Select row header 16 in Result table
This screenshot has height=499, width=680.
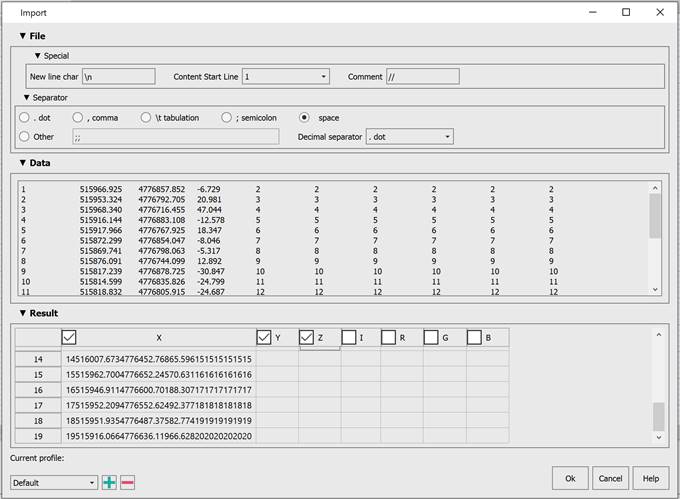pyautogui.click(x=38, y=390)
